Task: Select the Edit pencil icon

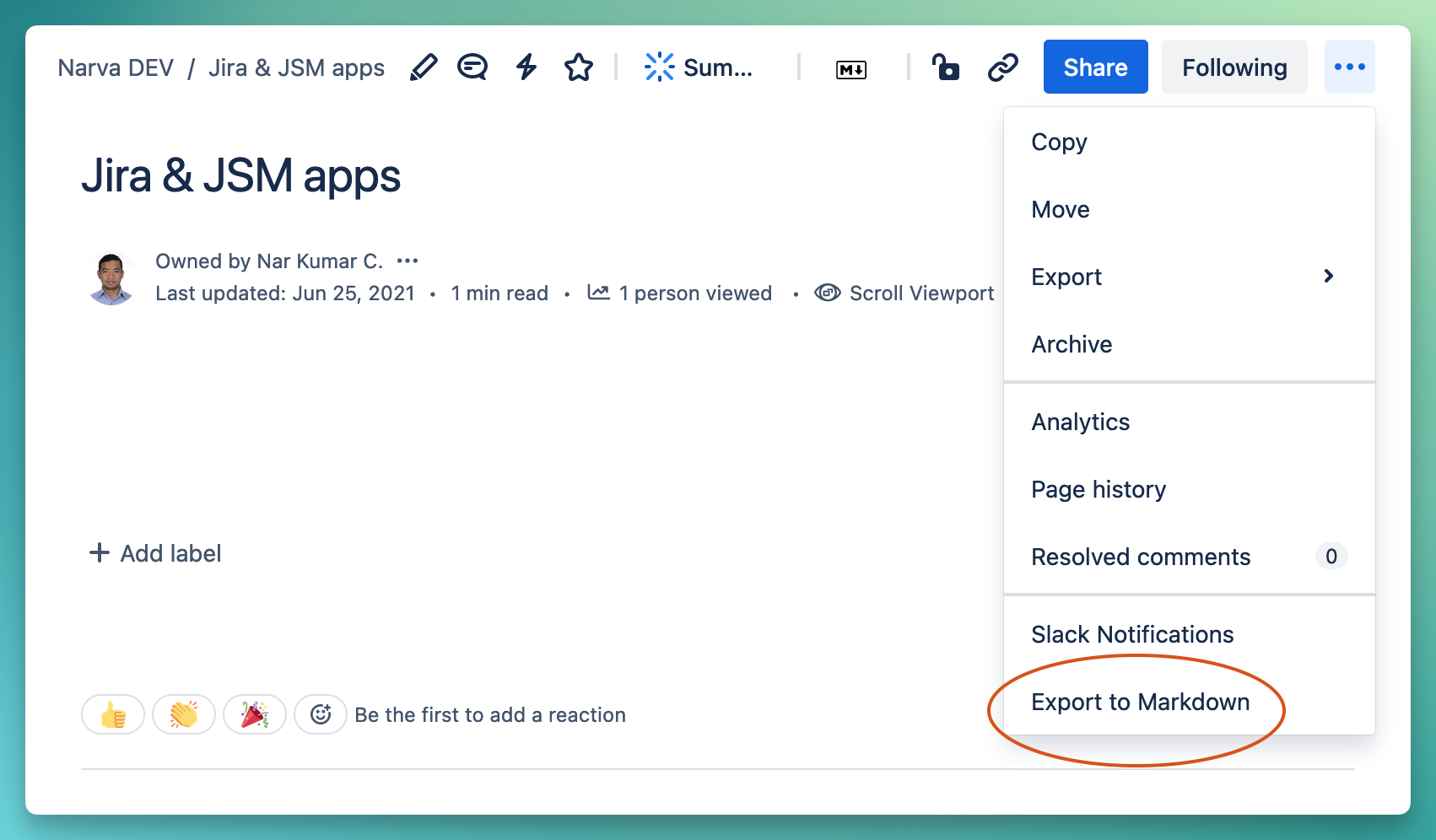Action: [x=424, y=67]
